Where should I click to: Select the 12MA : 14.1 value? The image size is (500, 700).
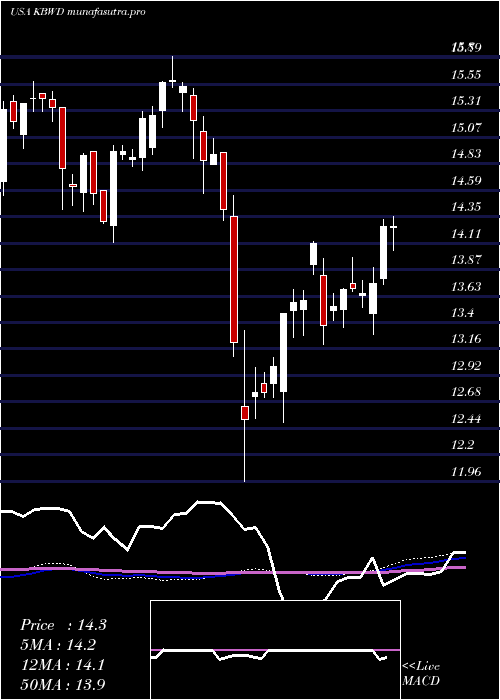tap(63, 665)
